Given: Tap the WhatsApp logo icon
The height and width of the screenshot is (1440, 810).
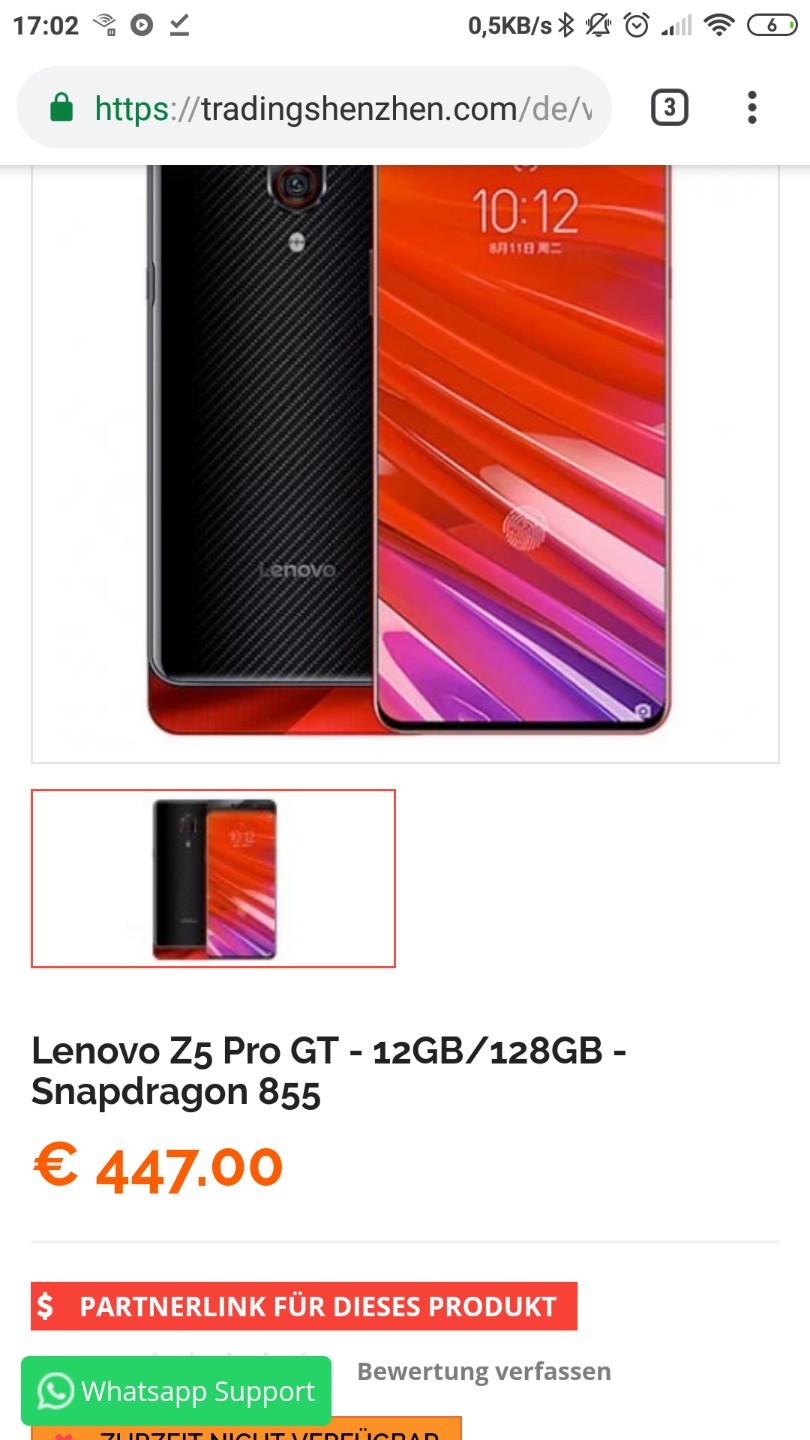Looking at the screenshot, I should coord(55,1391).
